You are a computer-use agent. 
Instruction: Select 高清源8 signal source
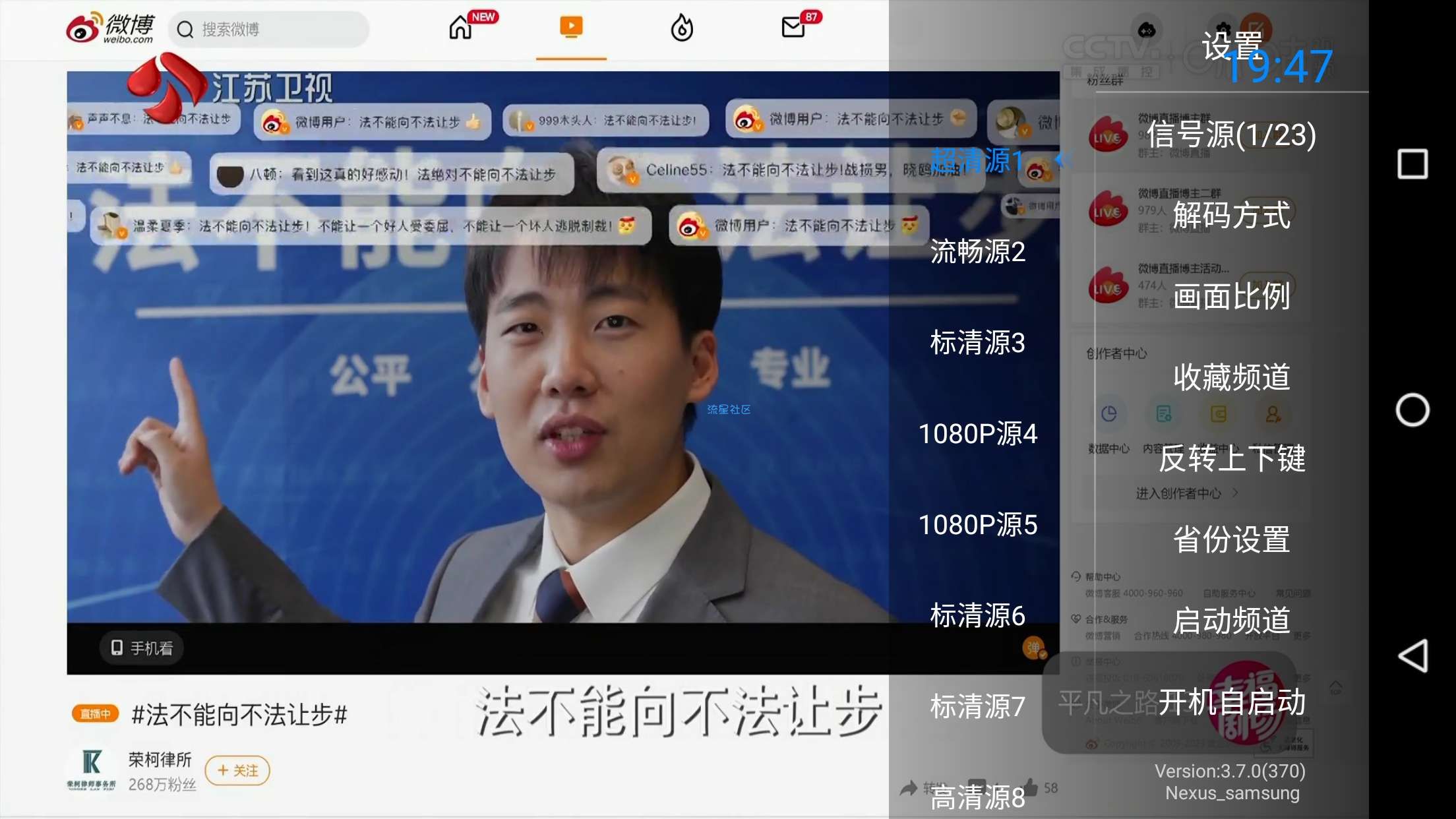coord(977,797)
